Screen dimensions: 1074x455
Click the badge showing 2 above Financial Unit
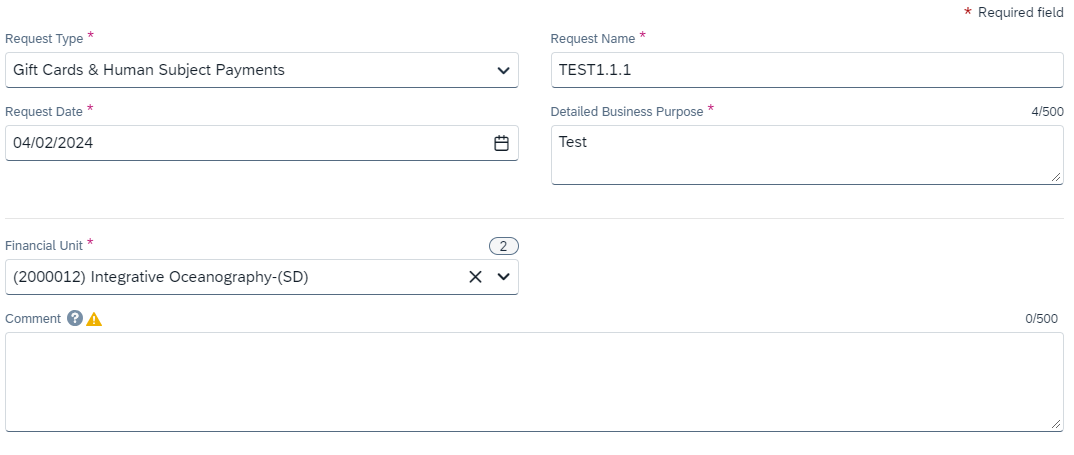click(503, 246)
